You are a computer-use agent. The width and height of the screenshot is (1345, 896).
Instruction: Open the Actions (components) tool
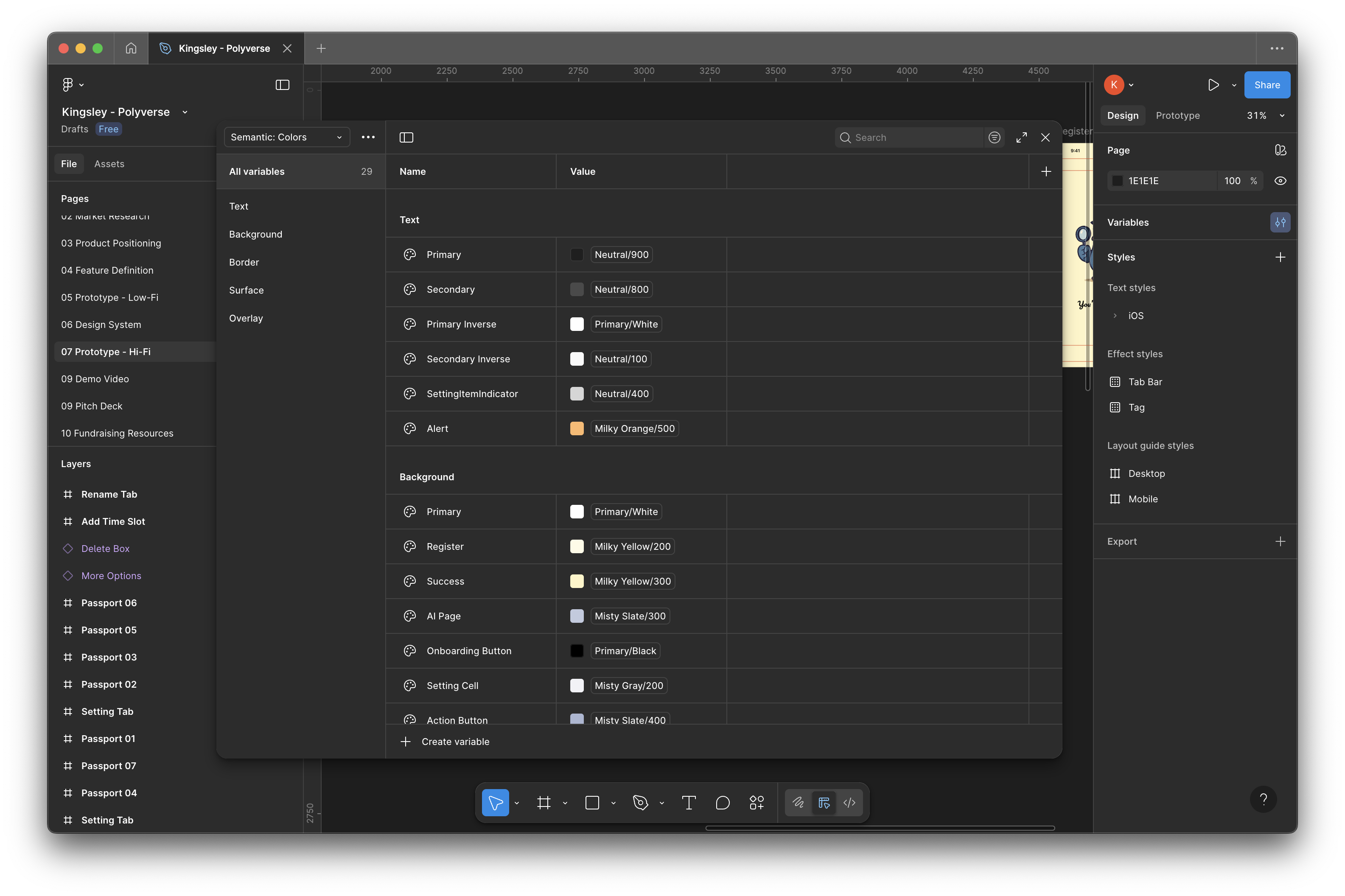tap(757, 802)
